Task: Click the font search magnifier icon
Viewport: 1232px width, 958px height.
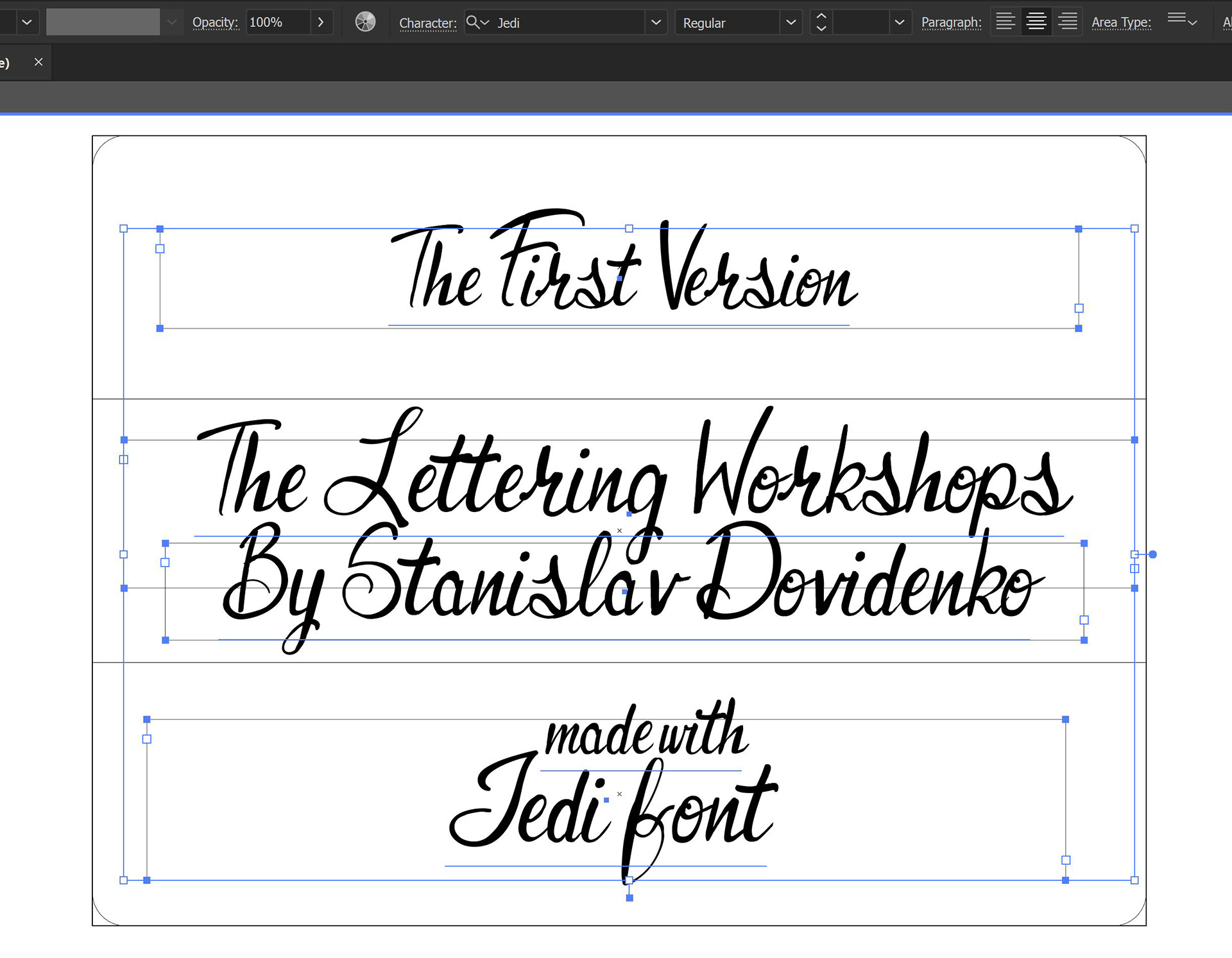Action: [473, 22]
